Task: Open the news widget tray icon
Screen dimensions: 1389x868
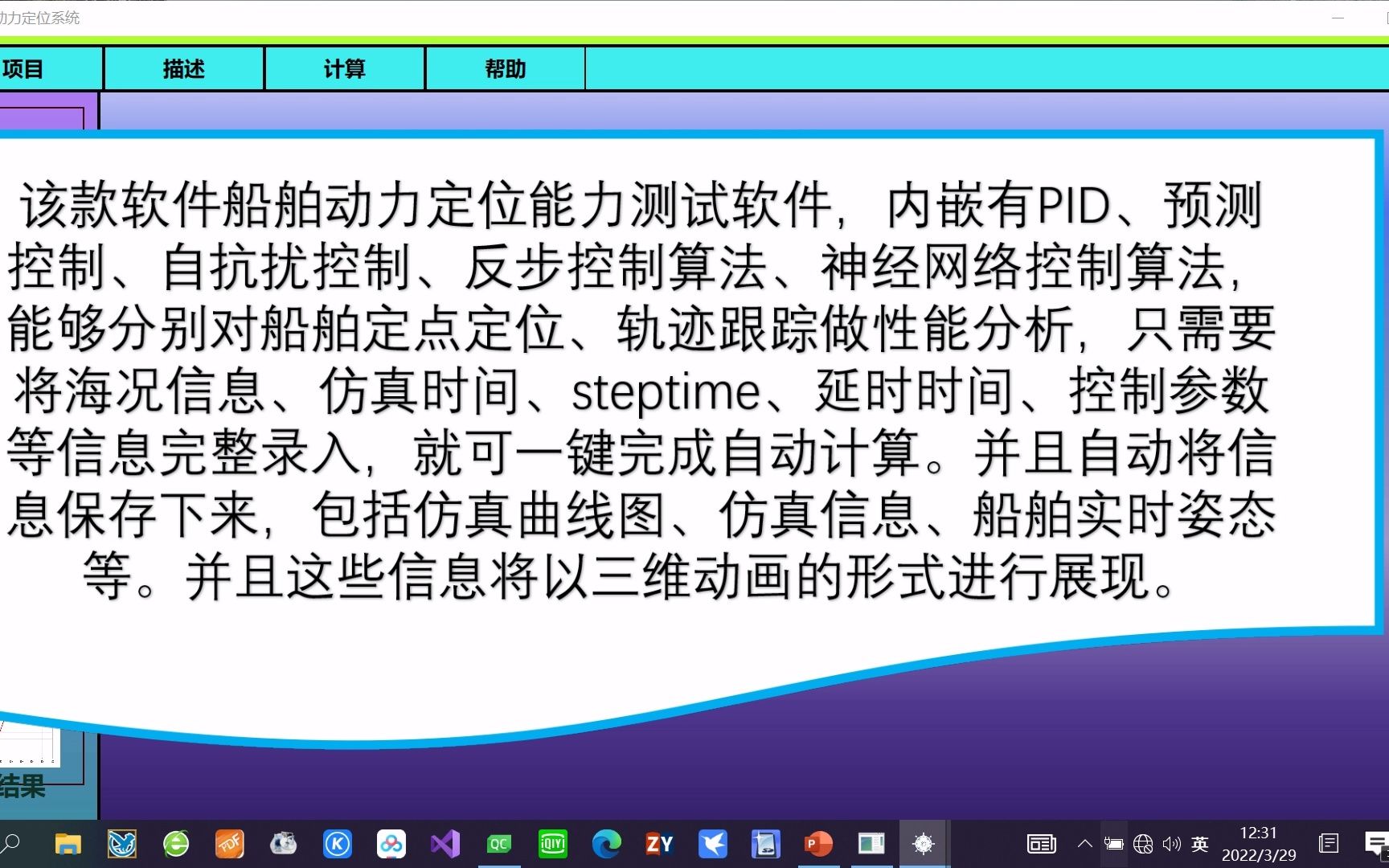Action: (1042, 844)
